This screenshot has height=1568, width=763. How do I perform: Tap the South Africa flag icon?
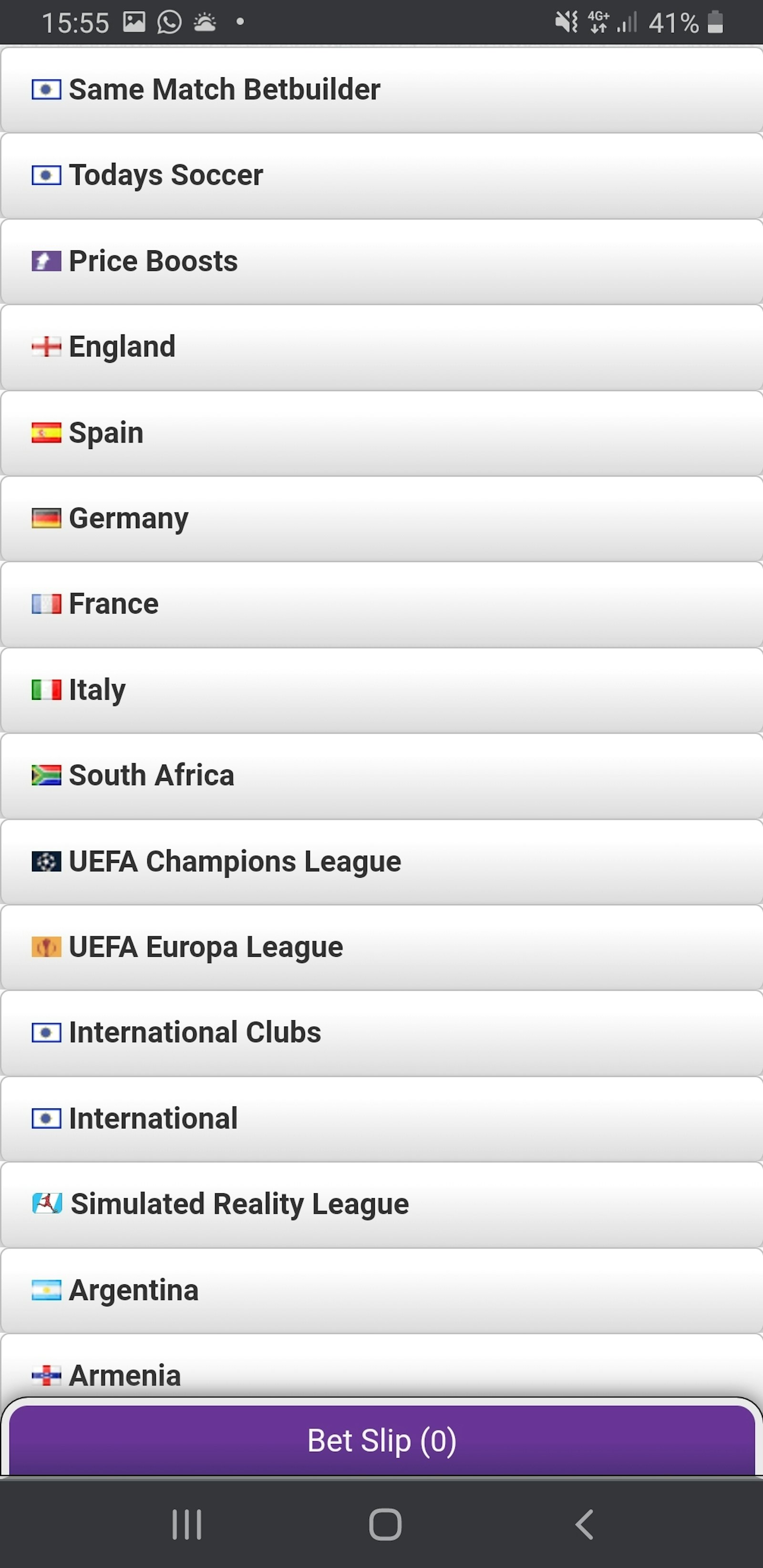(46, 776)
